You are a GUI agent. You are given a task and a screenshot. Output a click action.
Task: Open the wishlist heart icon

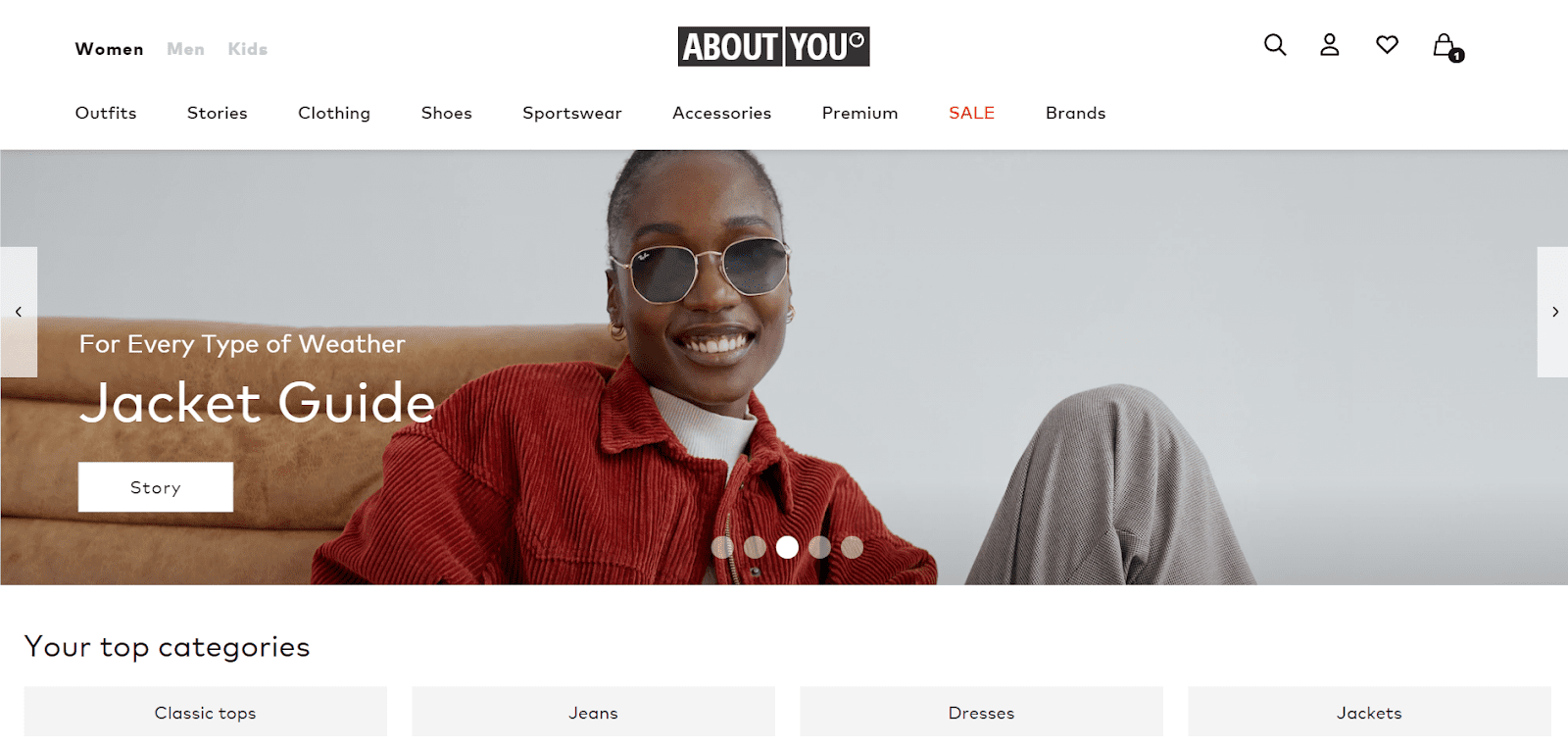tap(1387, 45)
